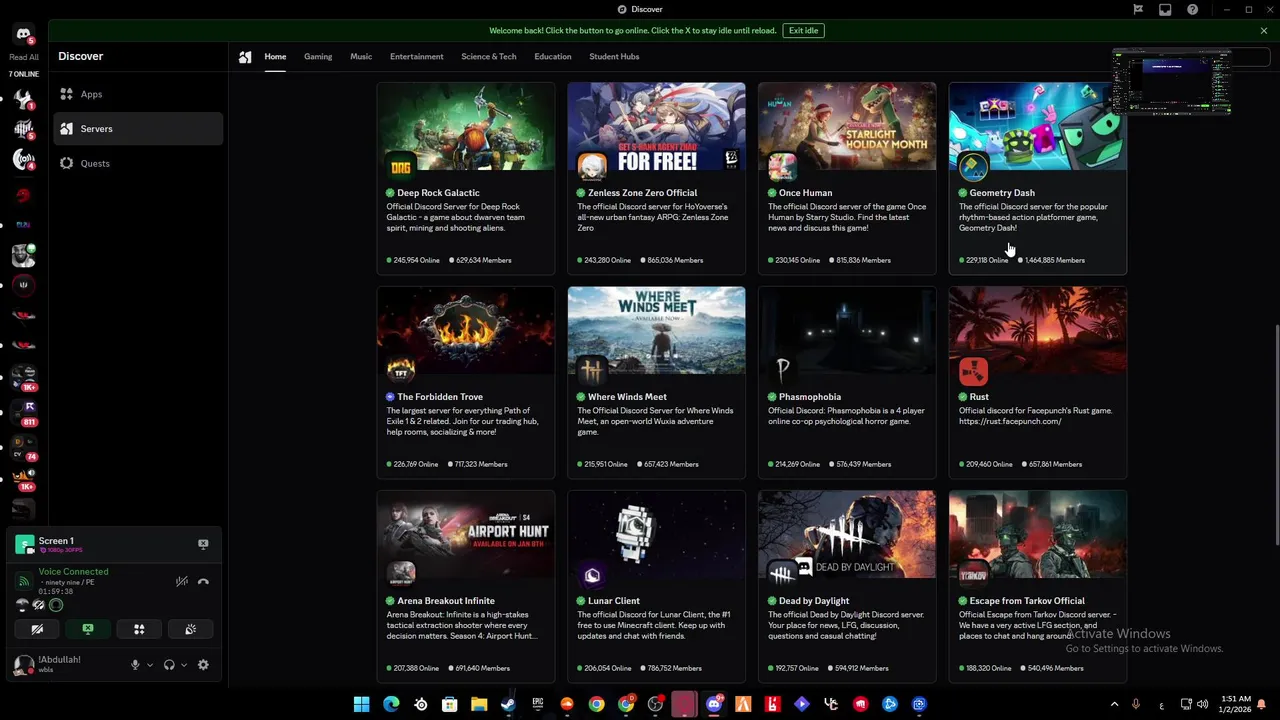
Task: Open Windows Start menu
Action: click(x=361, y=704)
